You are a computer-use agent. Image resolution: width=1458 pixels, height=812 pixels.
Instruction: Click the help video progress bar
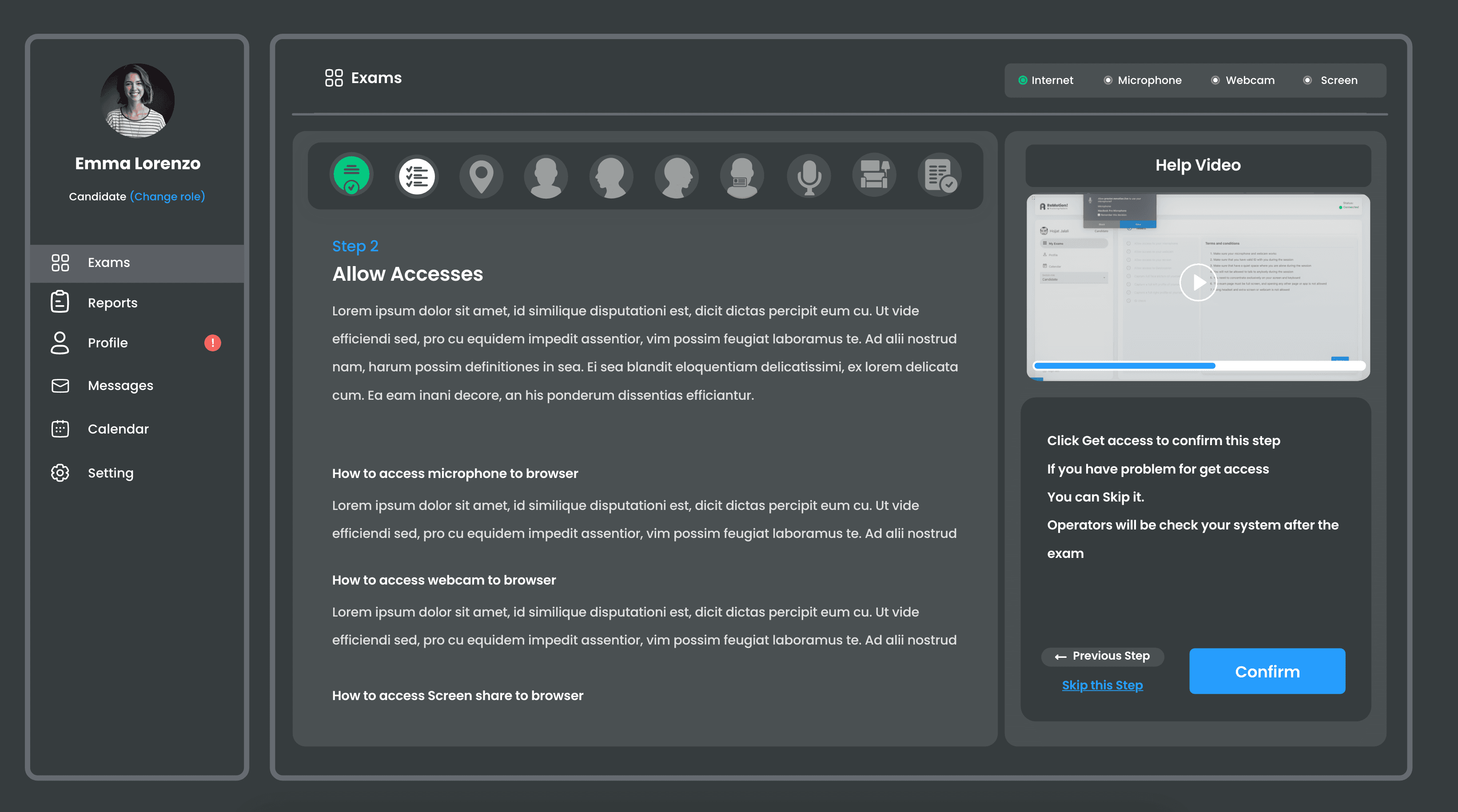pyautogui.click(x=1199, y=366)
